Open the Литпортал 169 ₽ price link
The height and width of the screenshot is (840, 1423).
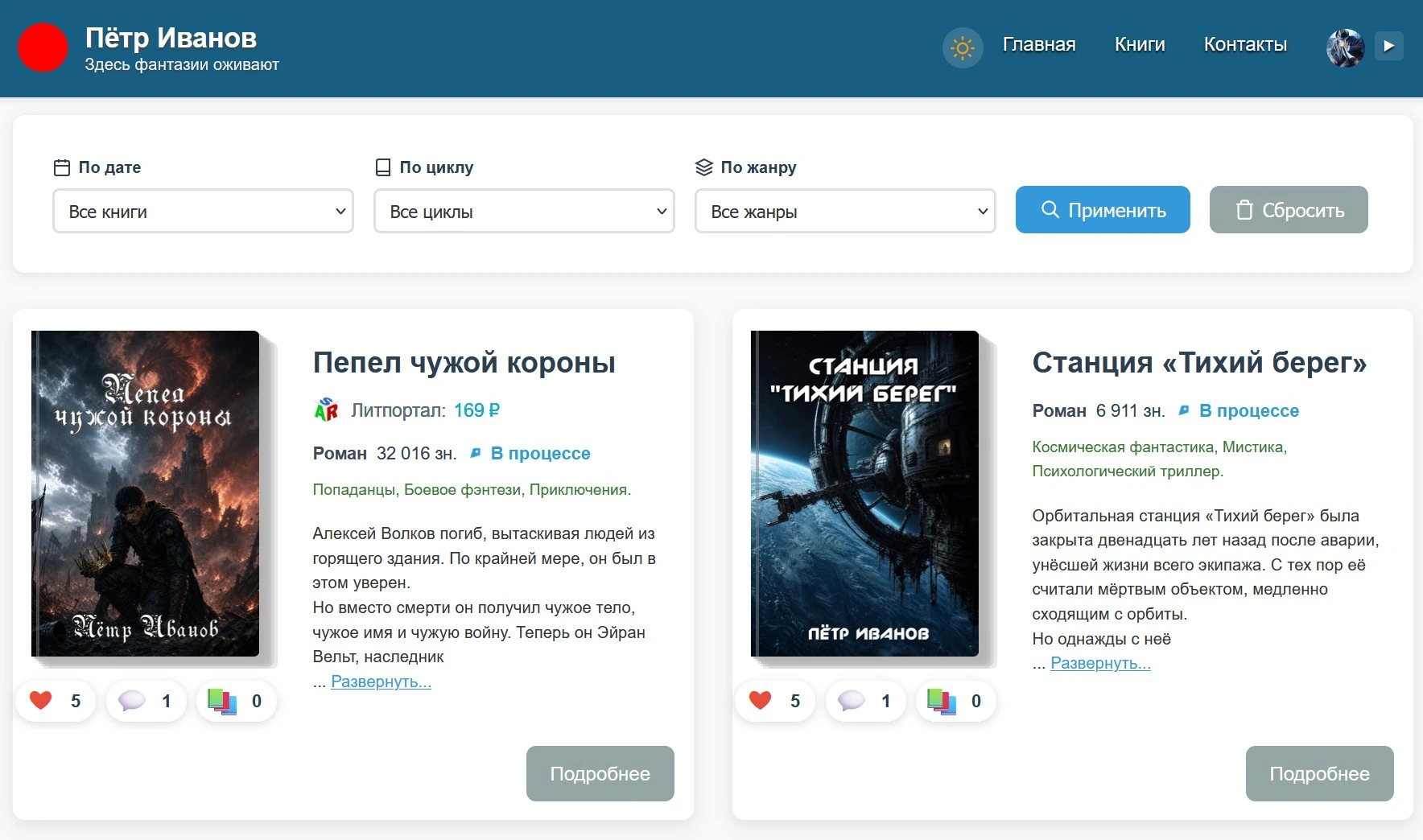[476, 410]
